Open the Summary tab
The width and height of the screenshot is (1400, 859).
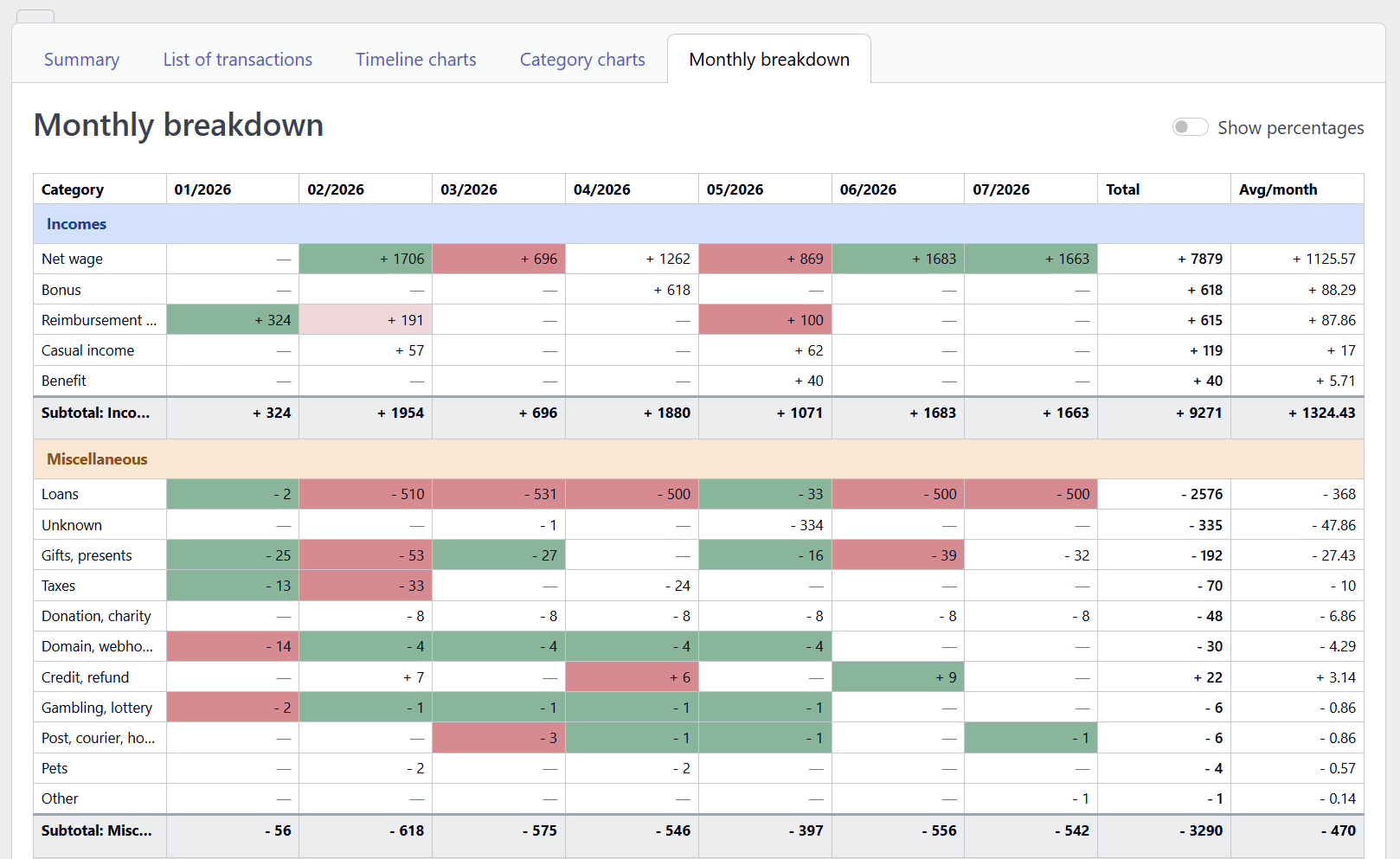[81, 60]
